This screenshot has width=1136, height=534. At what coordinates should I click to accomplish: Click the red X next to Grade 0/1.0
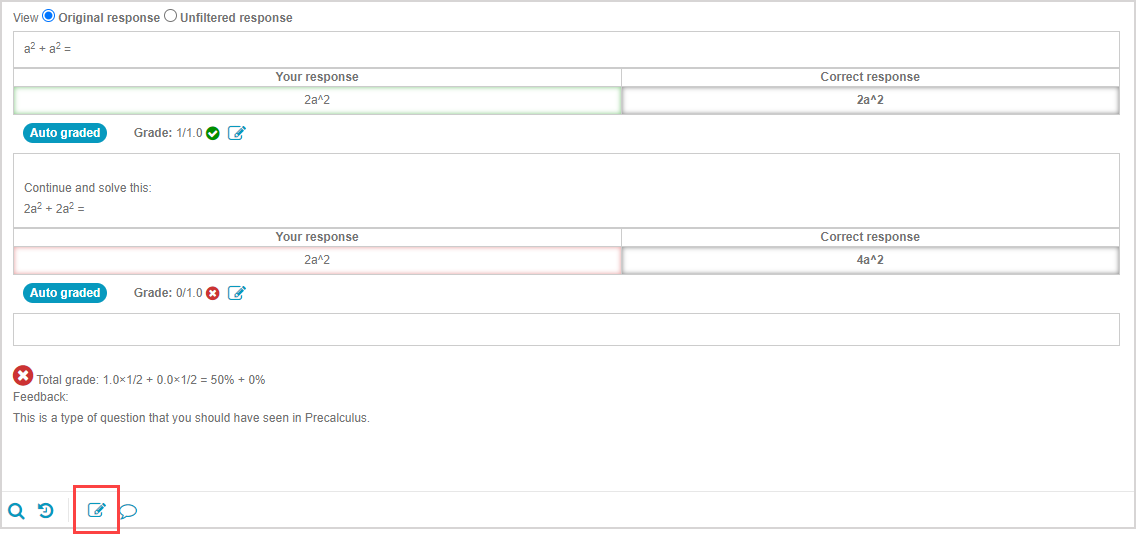click(x=213, y=293)
